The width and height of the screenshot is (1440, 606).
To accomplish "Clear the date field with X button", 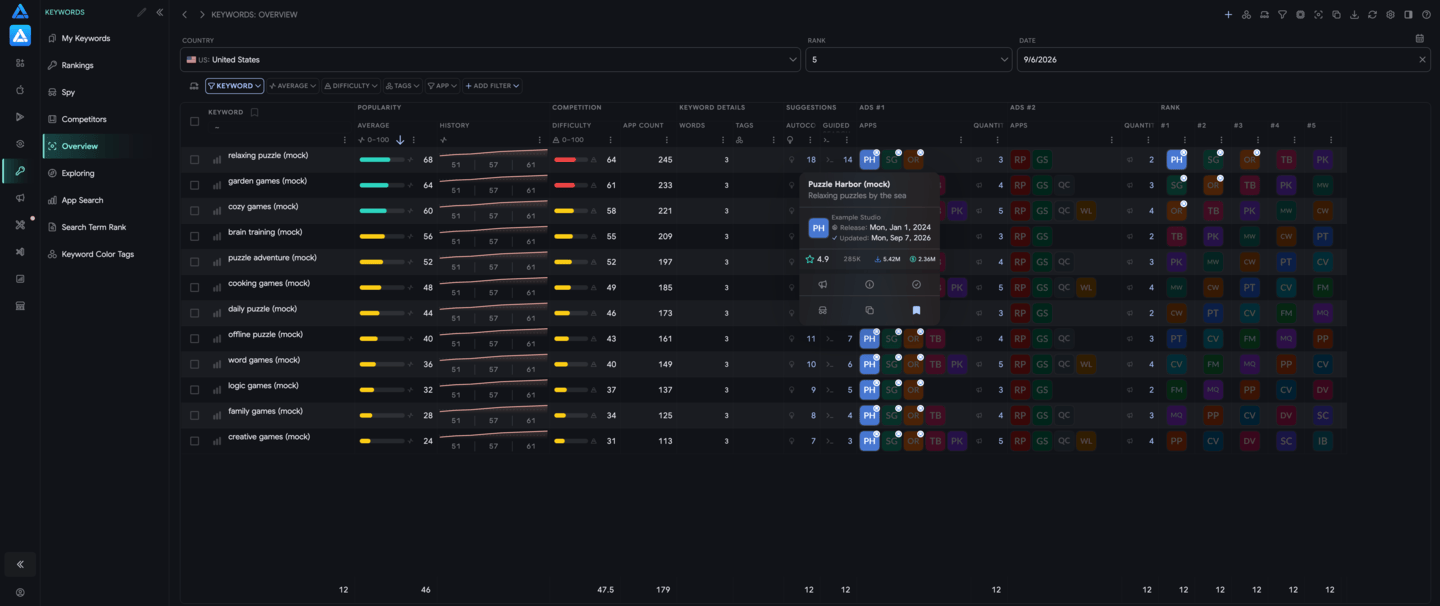I will (1422, 60).
